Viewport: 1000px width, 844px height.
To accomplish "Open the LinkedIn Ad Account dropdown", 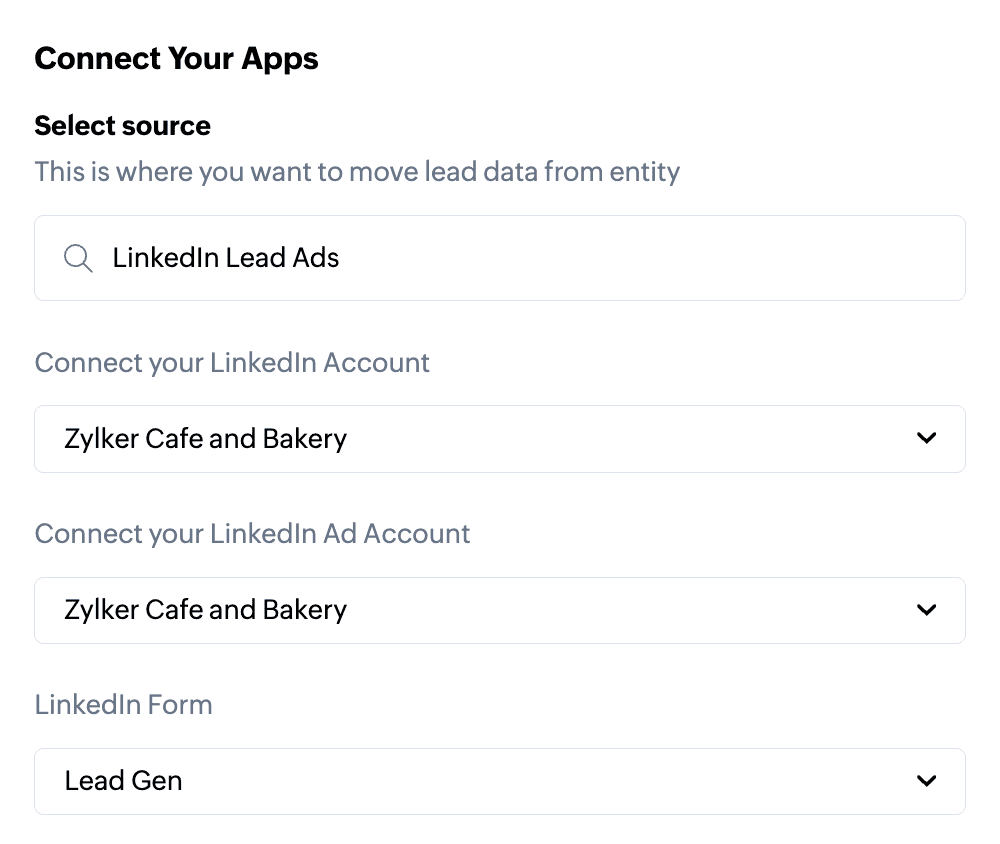I will [500, 610].
